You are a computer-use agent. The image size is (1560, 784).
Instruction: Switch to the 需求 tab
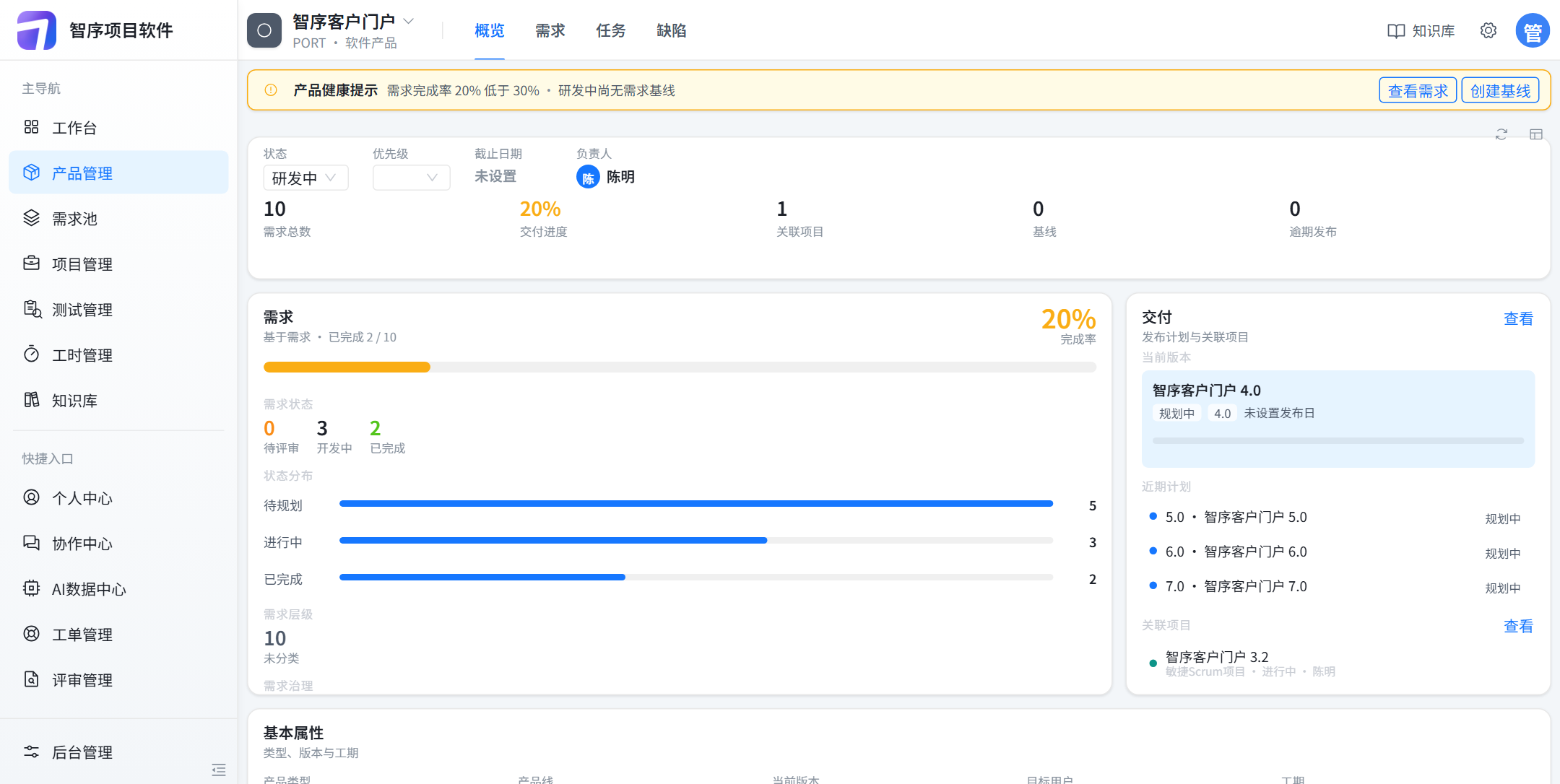pos(550,30)
